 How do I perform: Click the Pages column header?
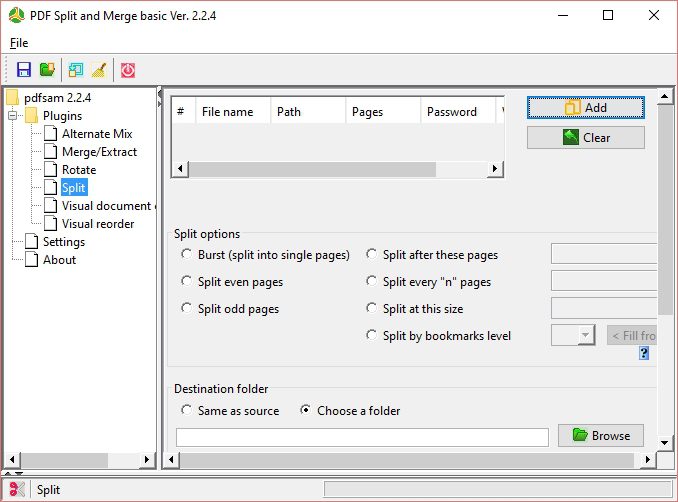[383, 112]
